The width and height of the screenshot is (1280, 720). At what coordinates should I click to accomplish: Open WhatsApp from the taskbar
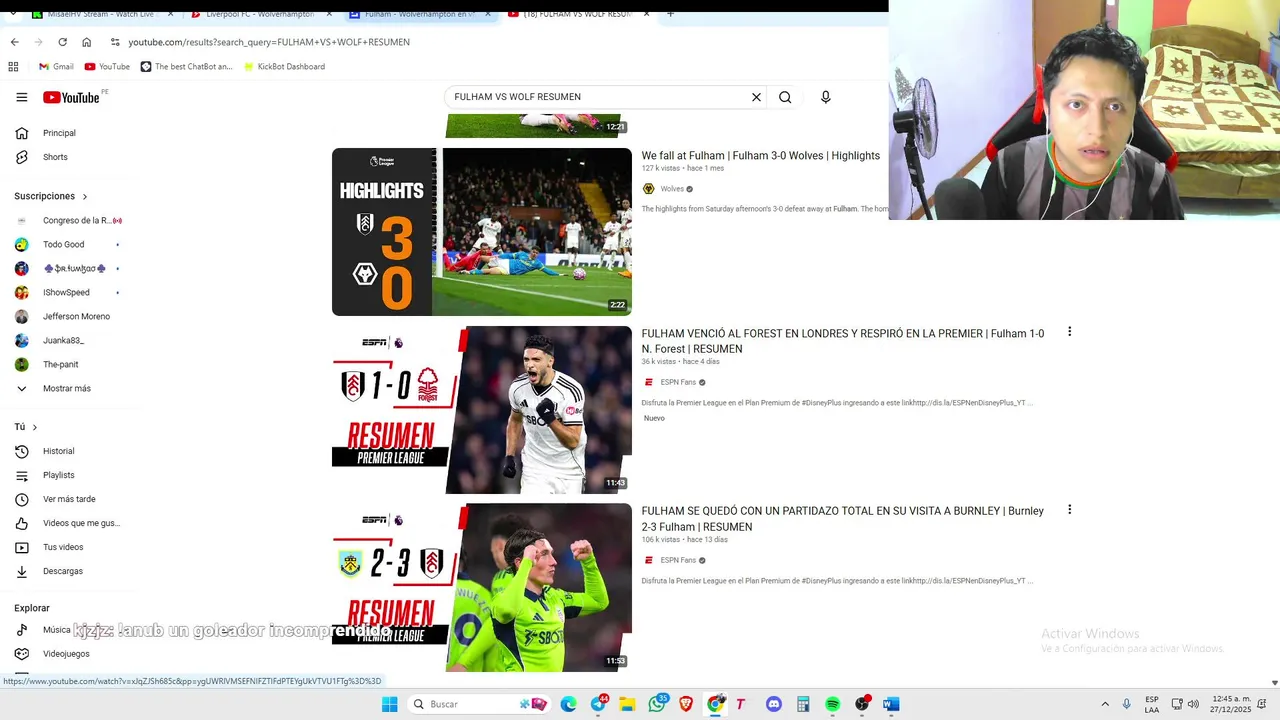click(656, 704)
